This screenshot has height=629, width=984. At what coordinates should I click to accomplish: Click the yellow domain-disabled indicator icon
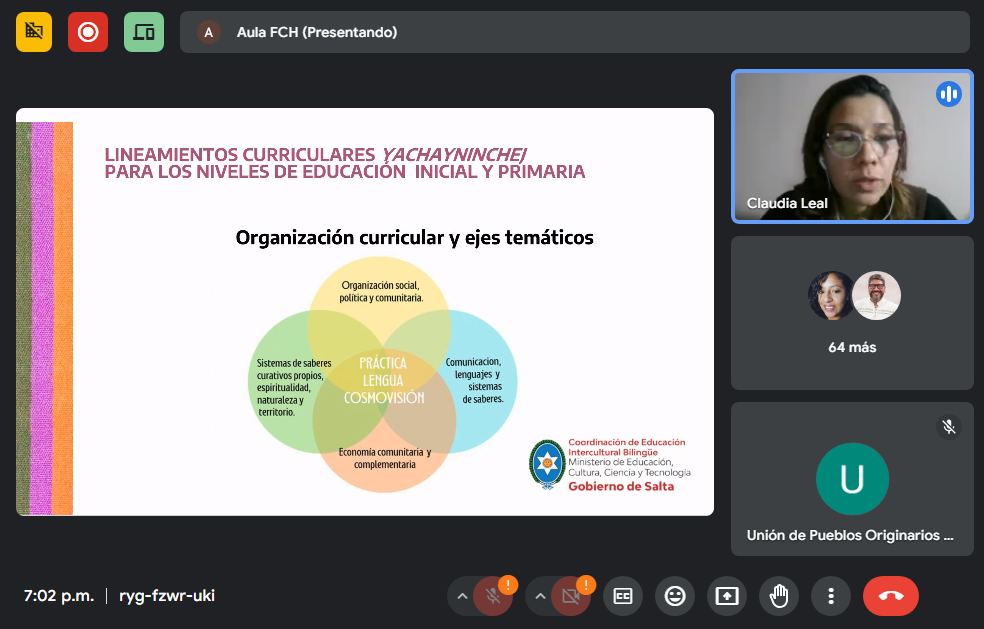34,32
